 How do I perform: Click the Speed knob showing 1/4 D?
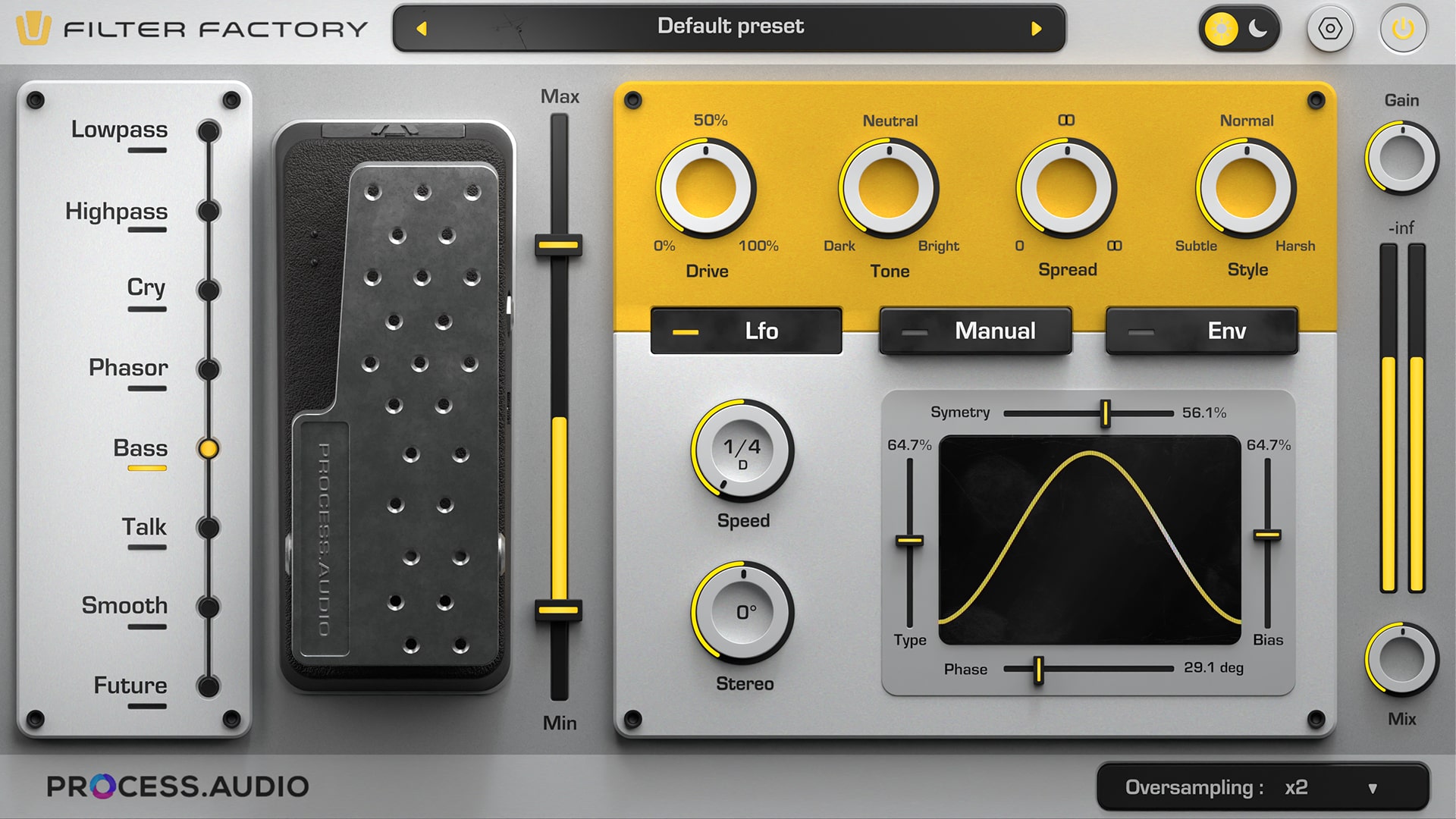point(742,450)
